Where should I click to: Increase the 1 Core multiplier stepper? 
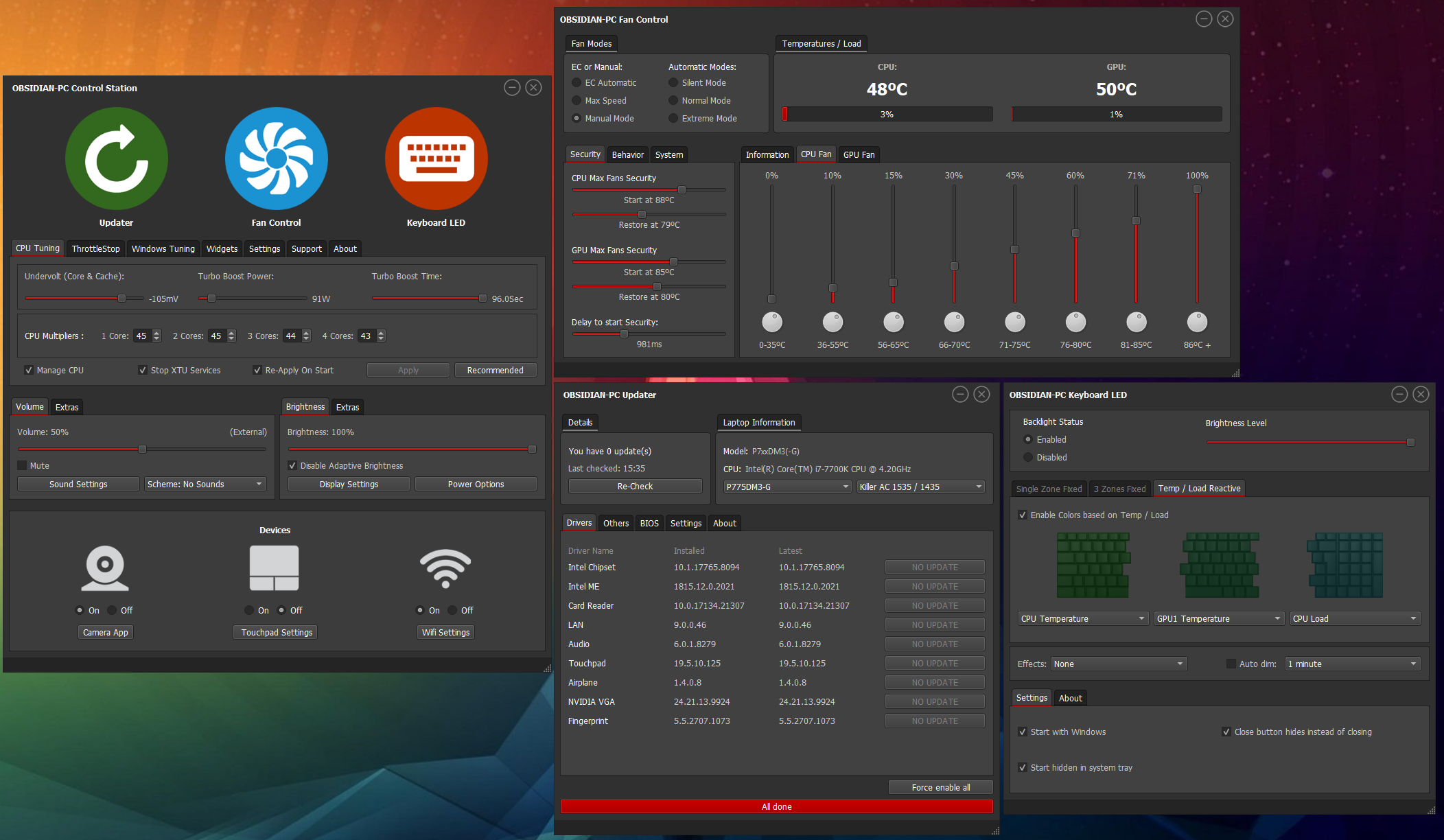[156, 333]
